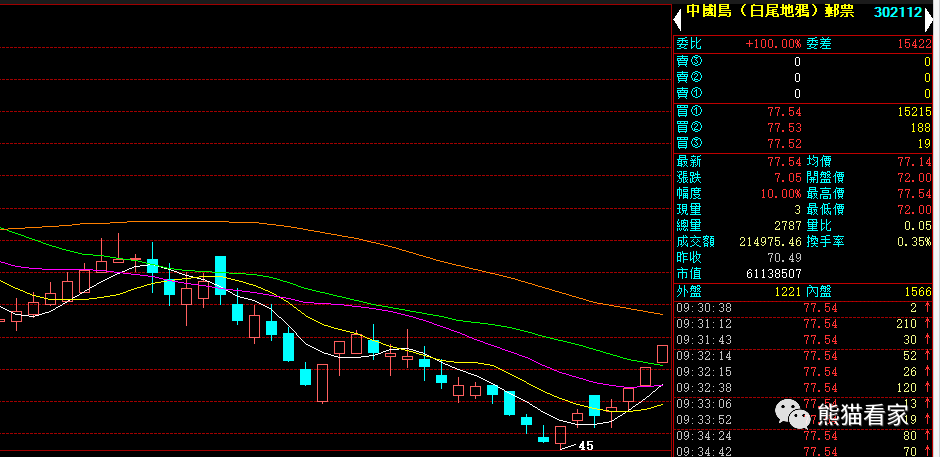
Task: Click the 賣① ask row label
Action: pos(689,94)
